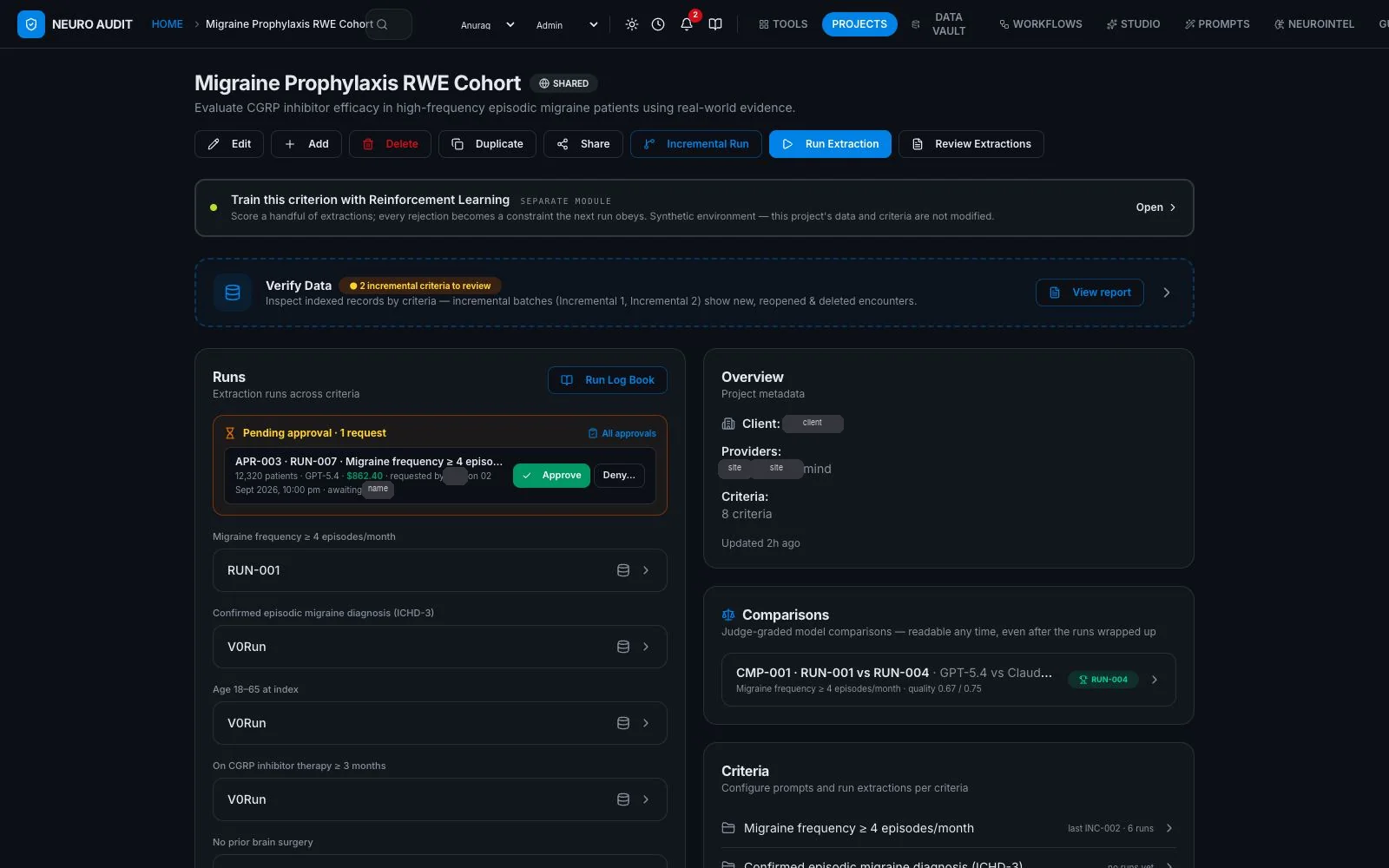
Task: Click the hourglass Pending approval icon
Action: pos(230,433)
